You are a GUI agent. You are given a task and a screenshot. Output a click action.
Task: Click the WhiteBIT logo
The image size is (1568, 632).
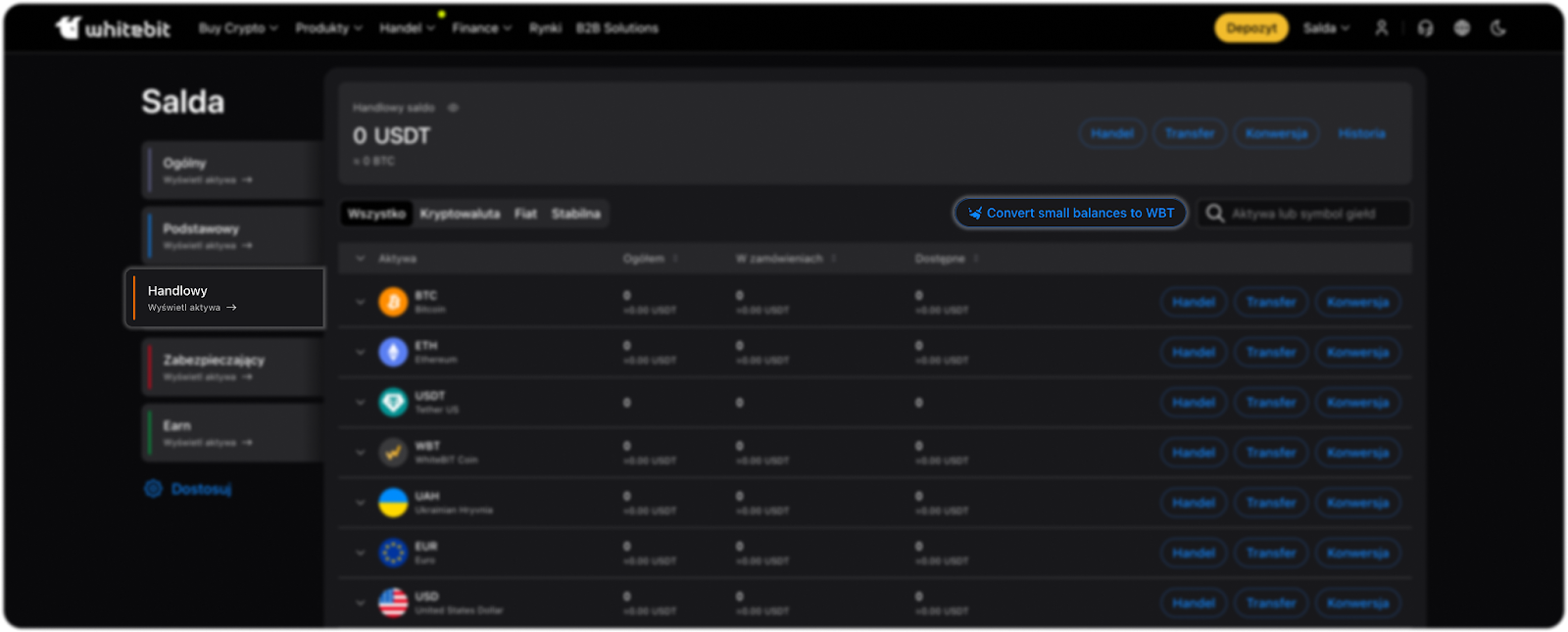click(x=113, y=28)
